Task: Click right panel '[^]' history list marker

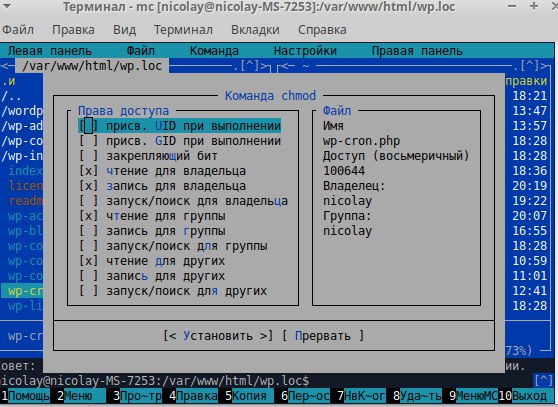Action: pyautogui.click(x=530, y=66)
